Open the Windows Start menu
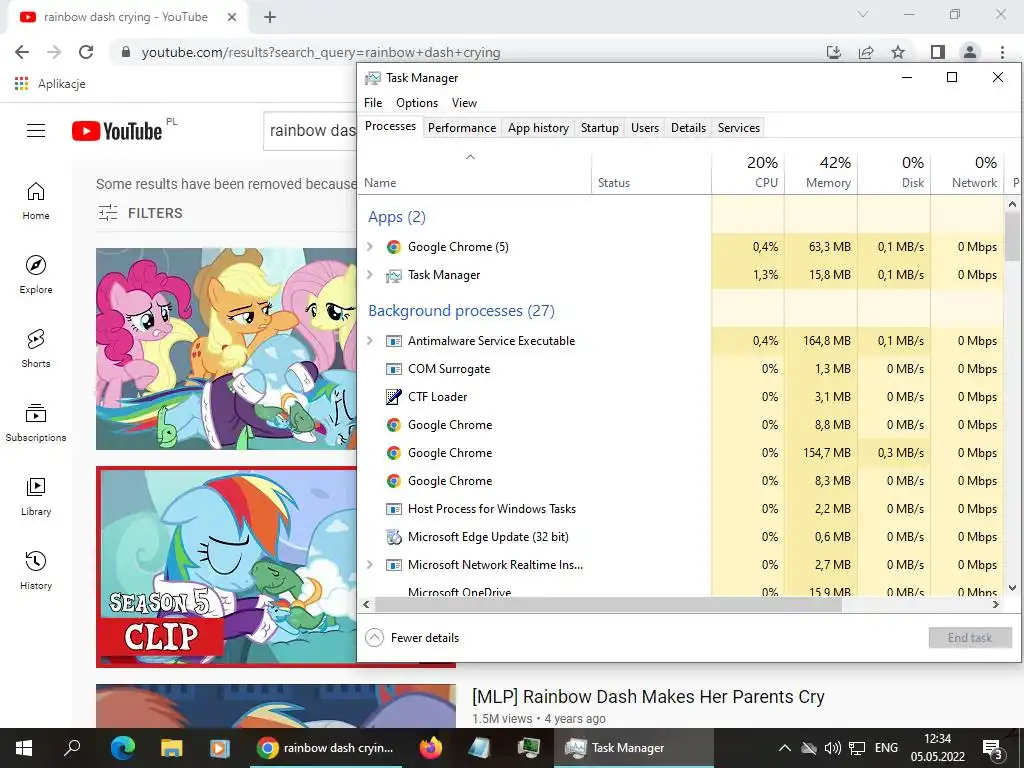1024x768 pixels. 24,748
